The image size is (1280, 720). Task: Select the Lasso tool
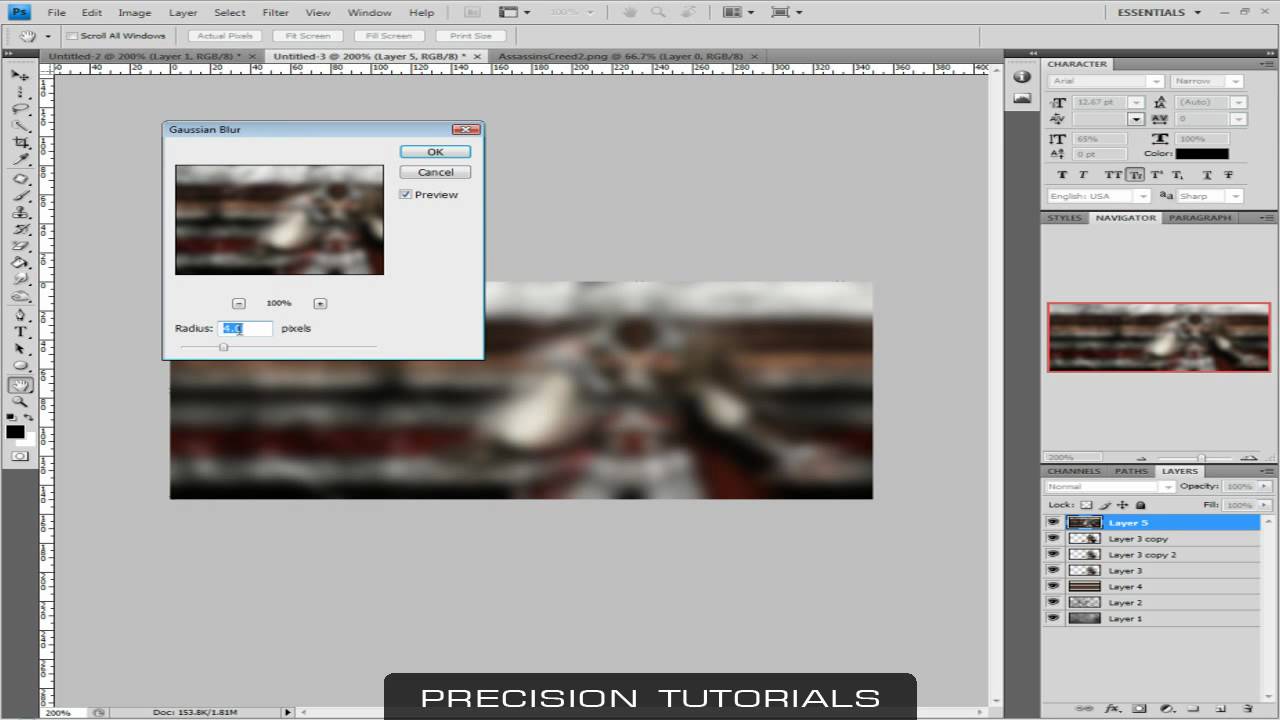19,108
